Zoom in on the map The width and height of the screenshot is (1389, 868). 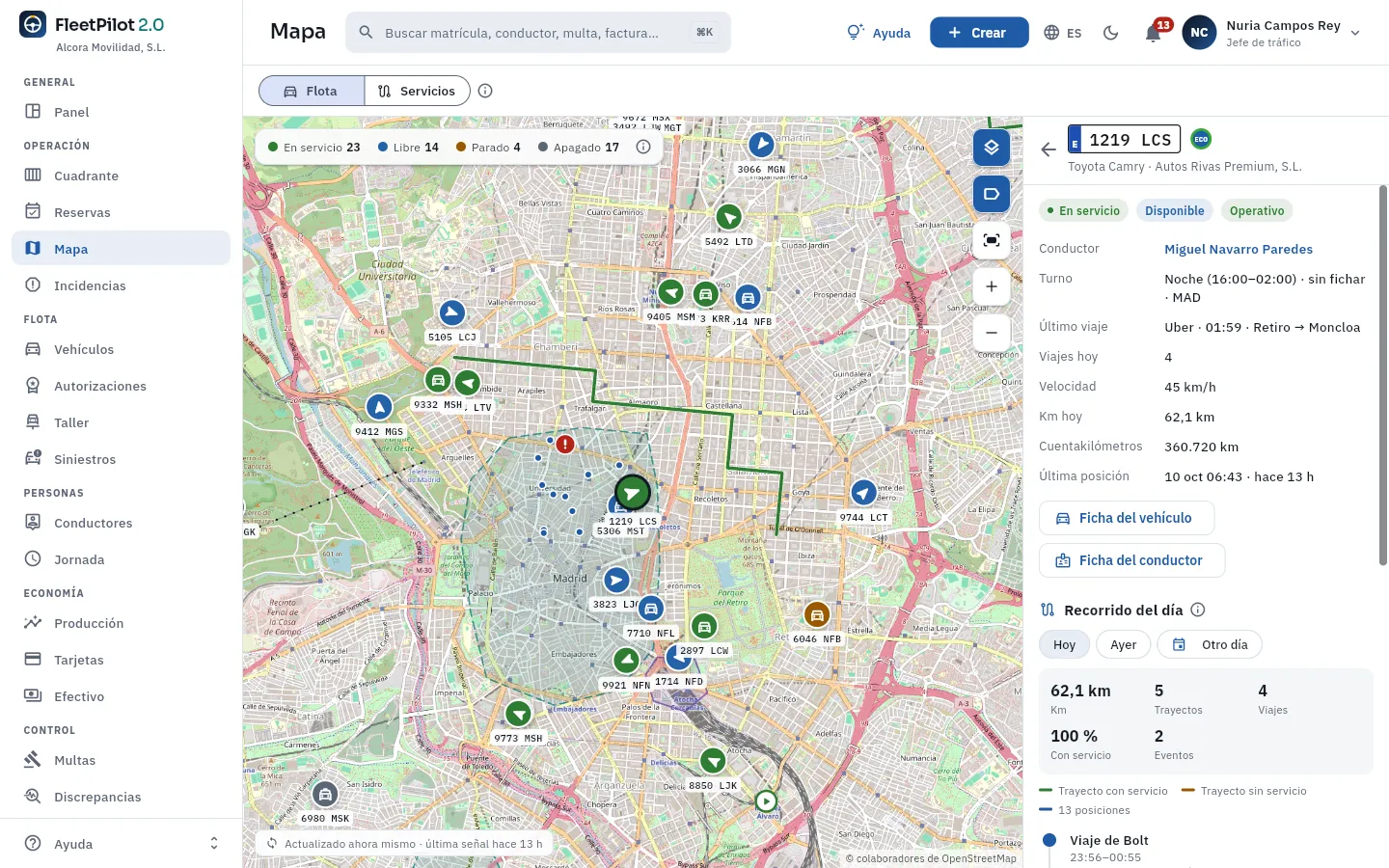pos(992,286)
